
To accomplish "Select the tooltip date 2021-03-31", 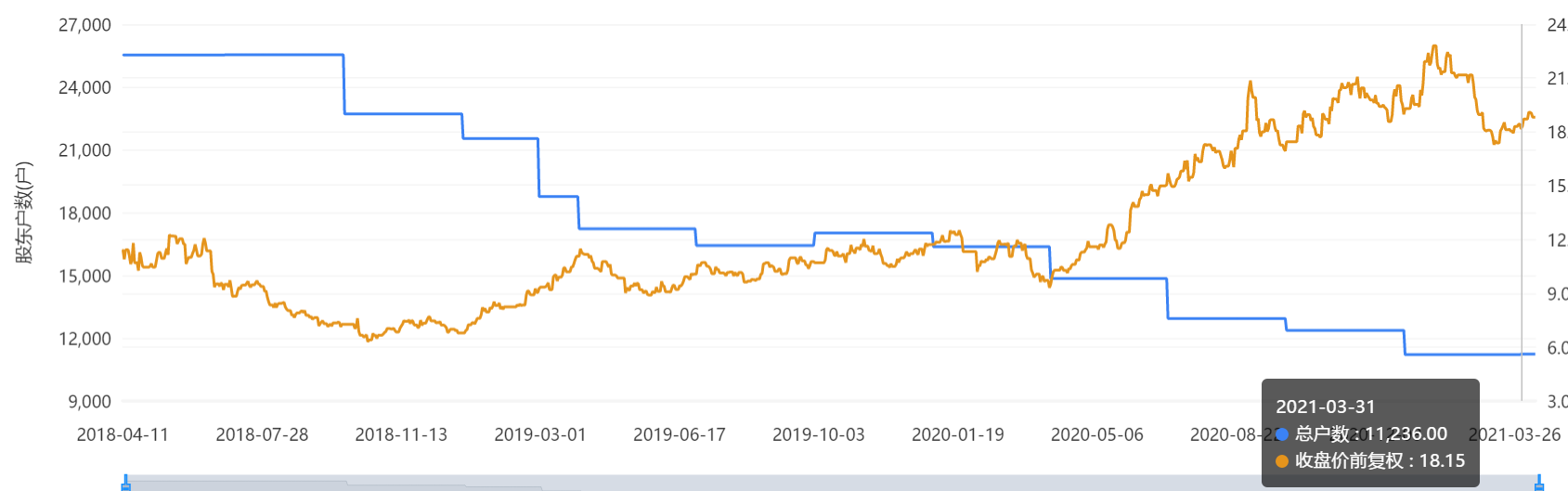I will pos(1325,407).
